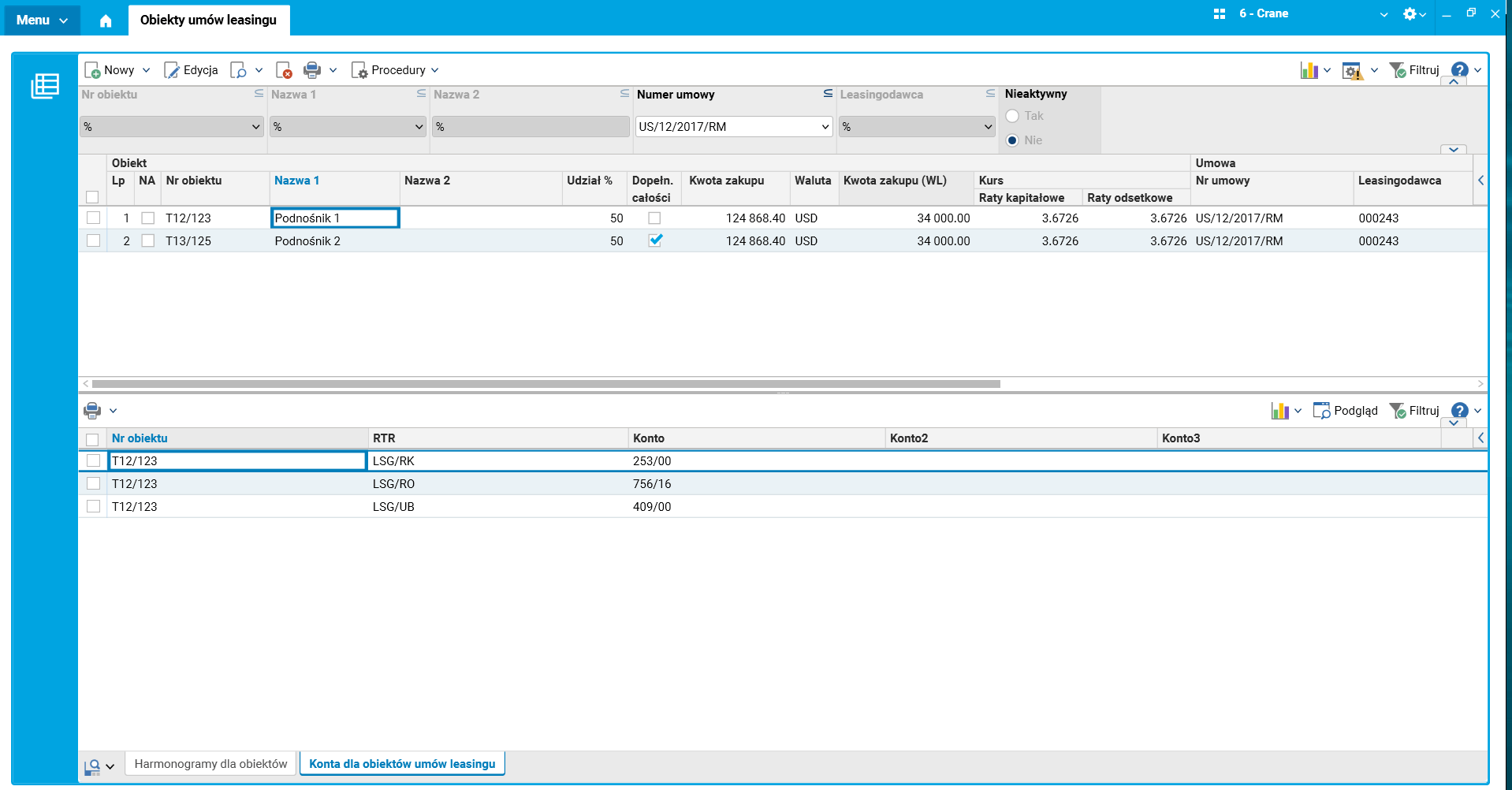Image resolution: width=1512 pixels, height=790 pixels.
Task: Open the settings gear in the title bar
Action: [1410, 14]
